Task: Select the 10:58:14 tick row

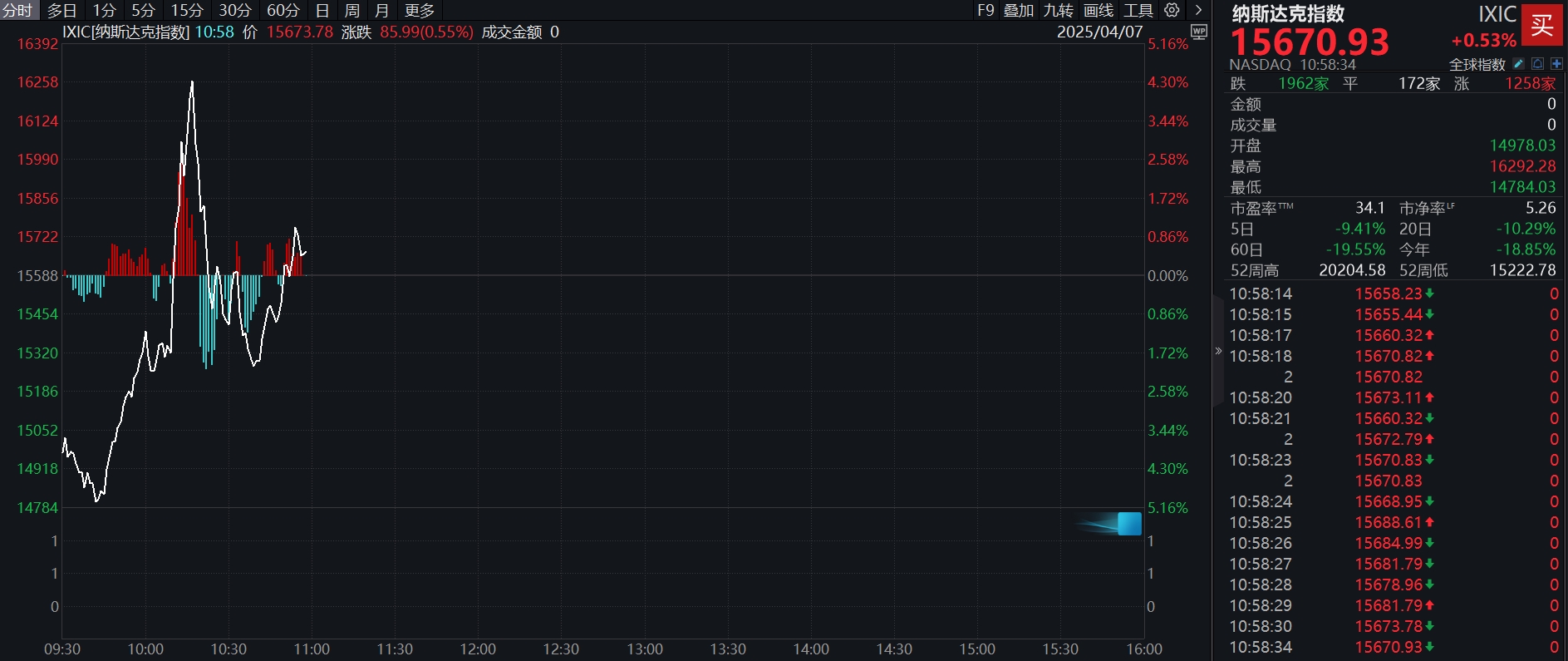Action: 1394,294
